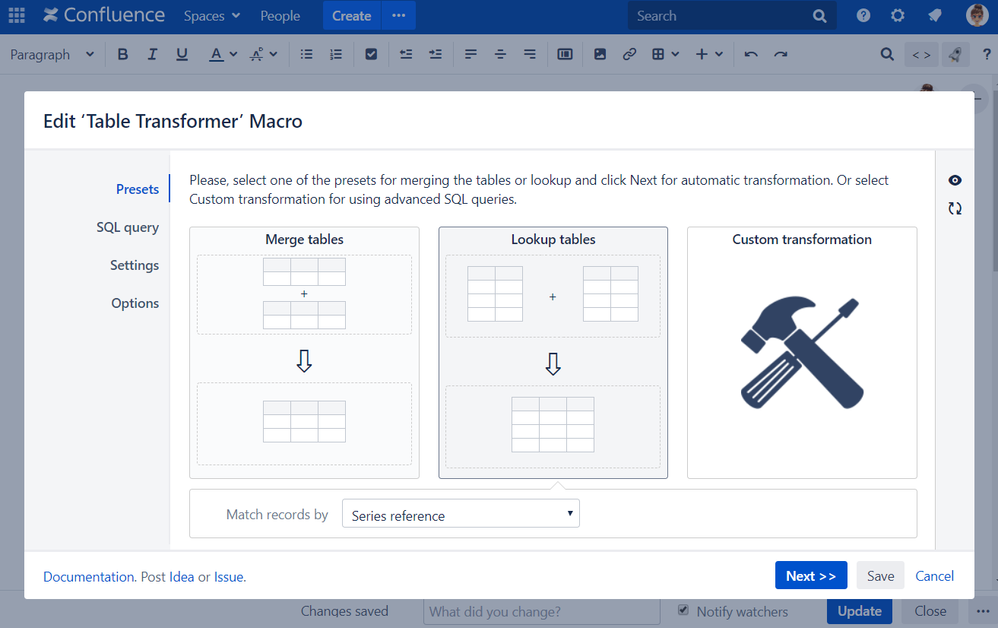
Task: Save the macro settings
Action: pos(880,575)
